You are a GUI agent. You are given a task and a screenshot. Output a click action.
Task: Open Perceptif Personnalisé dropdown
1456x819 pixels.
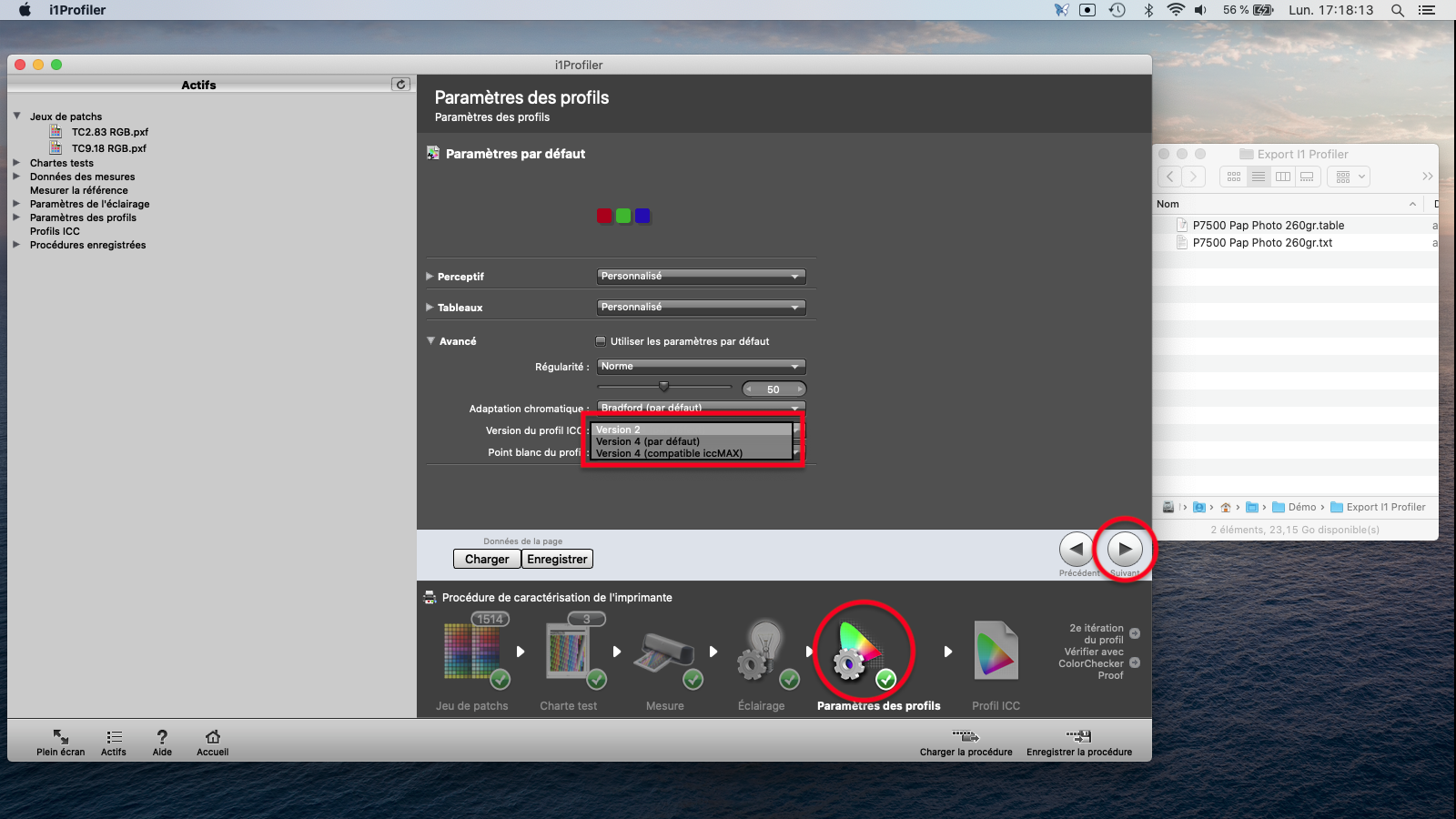pyautogui.click(x=701, y=276)
